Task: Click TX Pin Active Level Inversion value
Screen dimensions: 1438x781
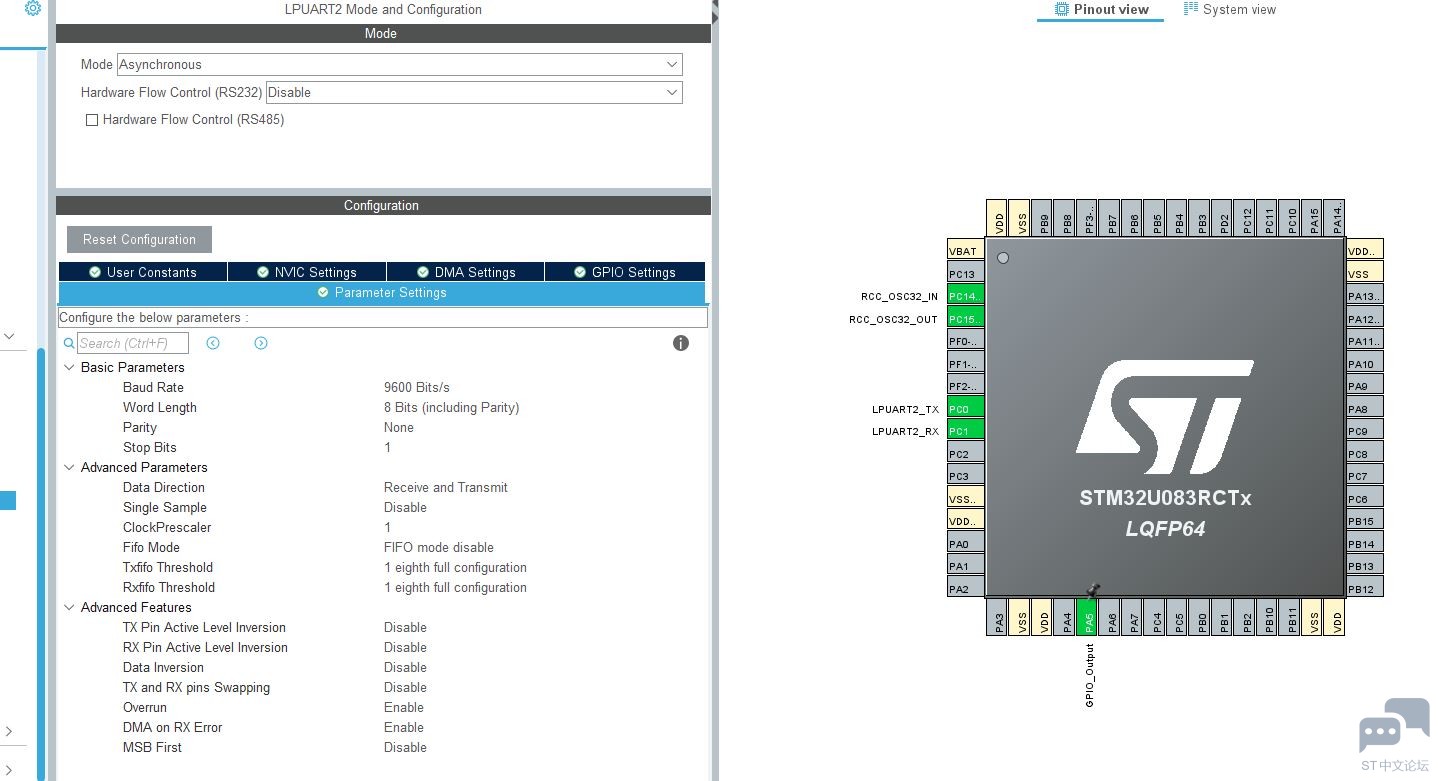Action: click(405, 627)
